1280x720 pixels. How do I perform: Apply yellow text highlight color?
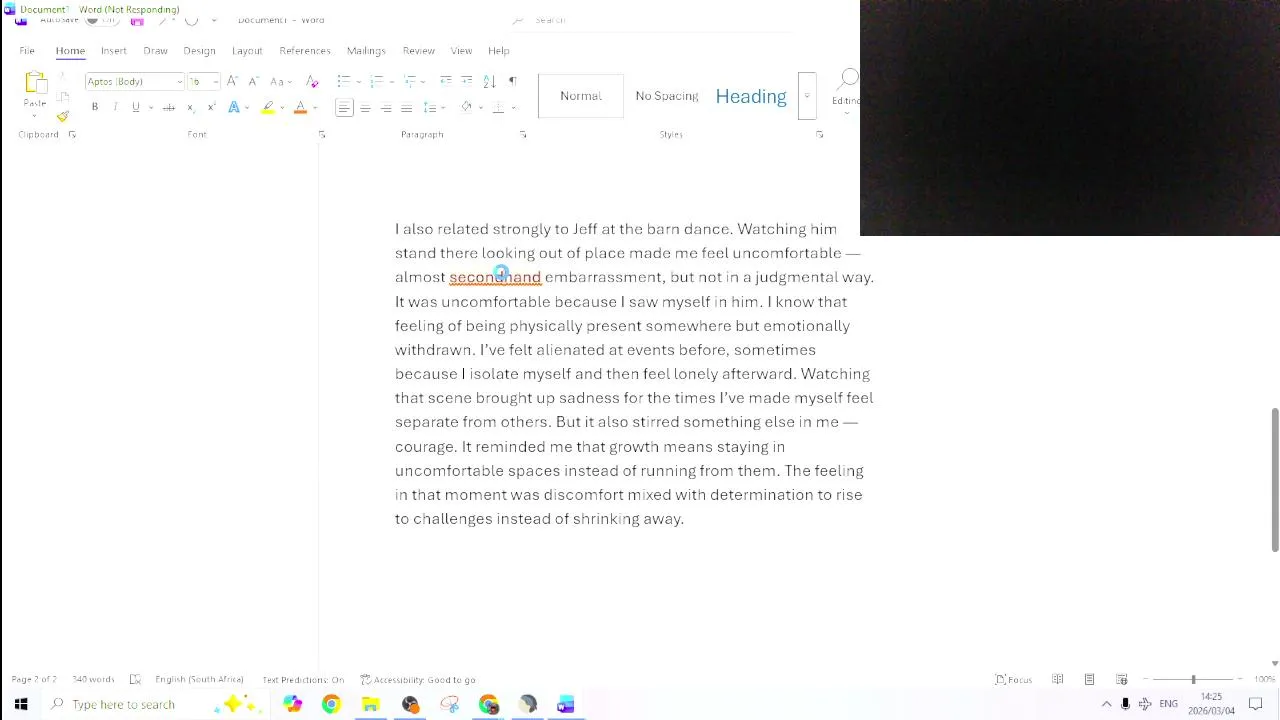tap(267, 107)
